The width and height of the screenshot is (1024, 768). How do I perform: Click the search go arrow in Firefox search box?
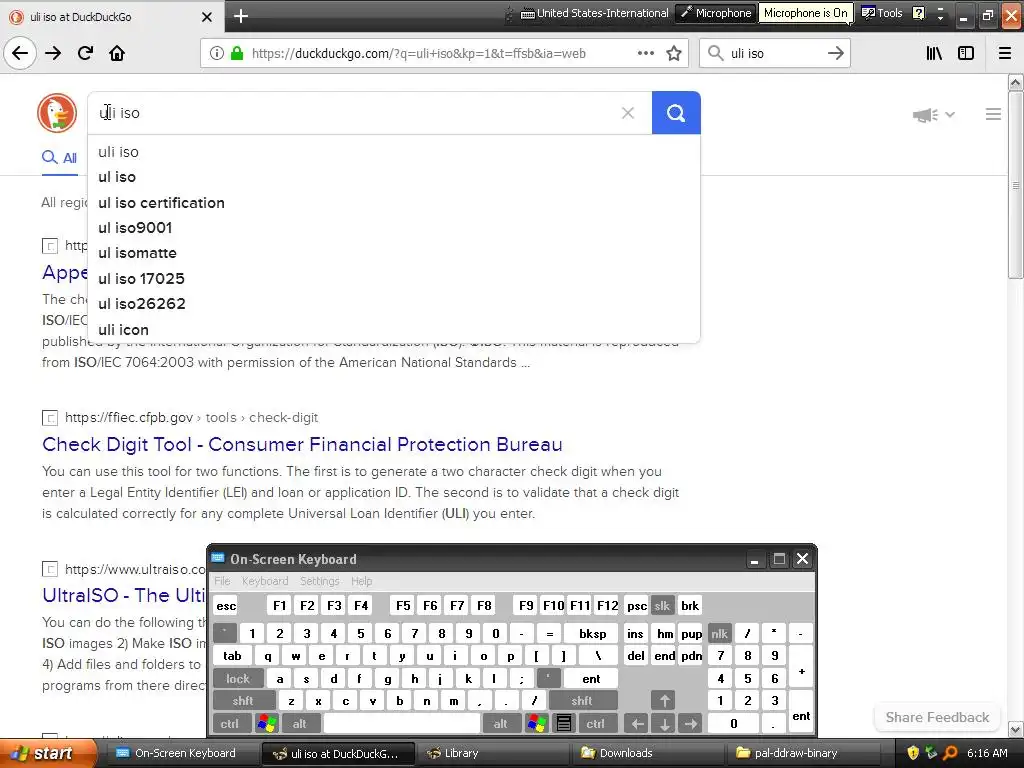(x=835, y=53)
